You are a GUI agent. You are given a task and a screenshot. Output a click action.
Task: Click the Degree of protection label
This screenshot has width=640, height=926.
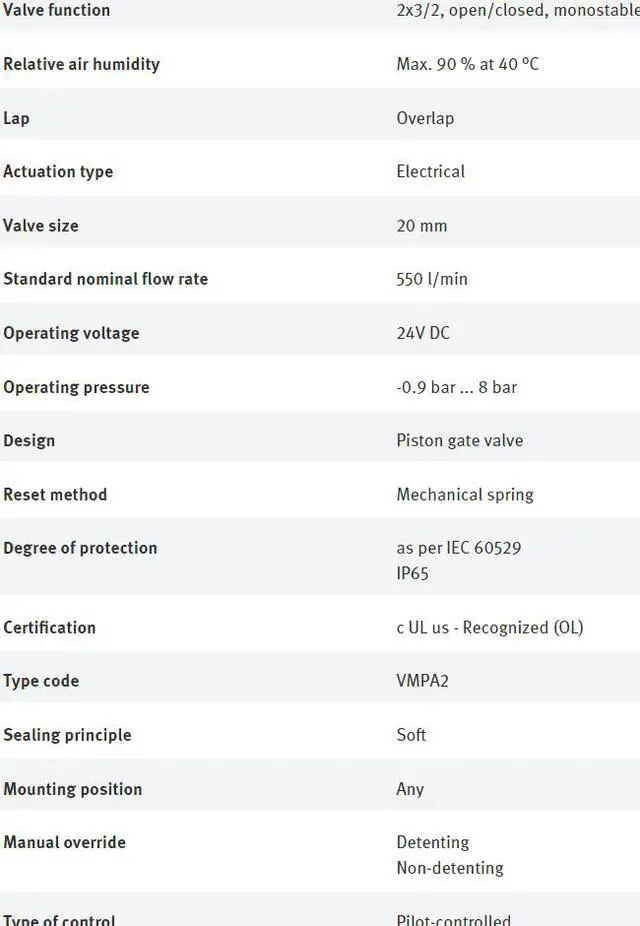pyautogui.click(x=80, y=548)
